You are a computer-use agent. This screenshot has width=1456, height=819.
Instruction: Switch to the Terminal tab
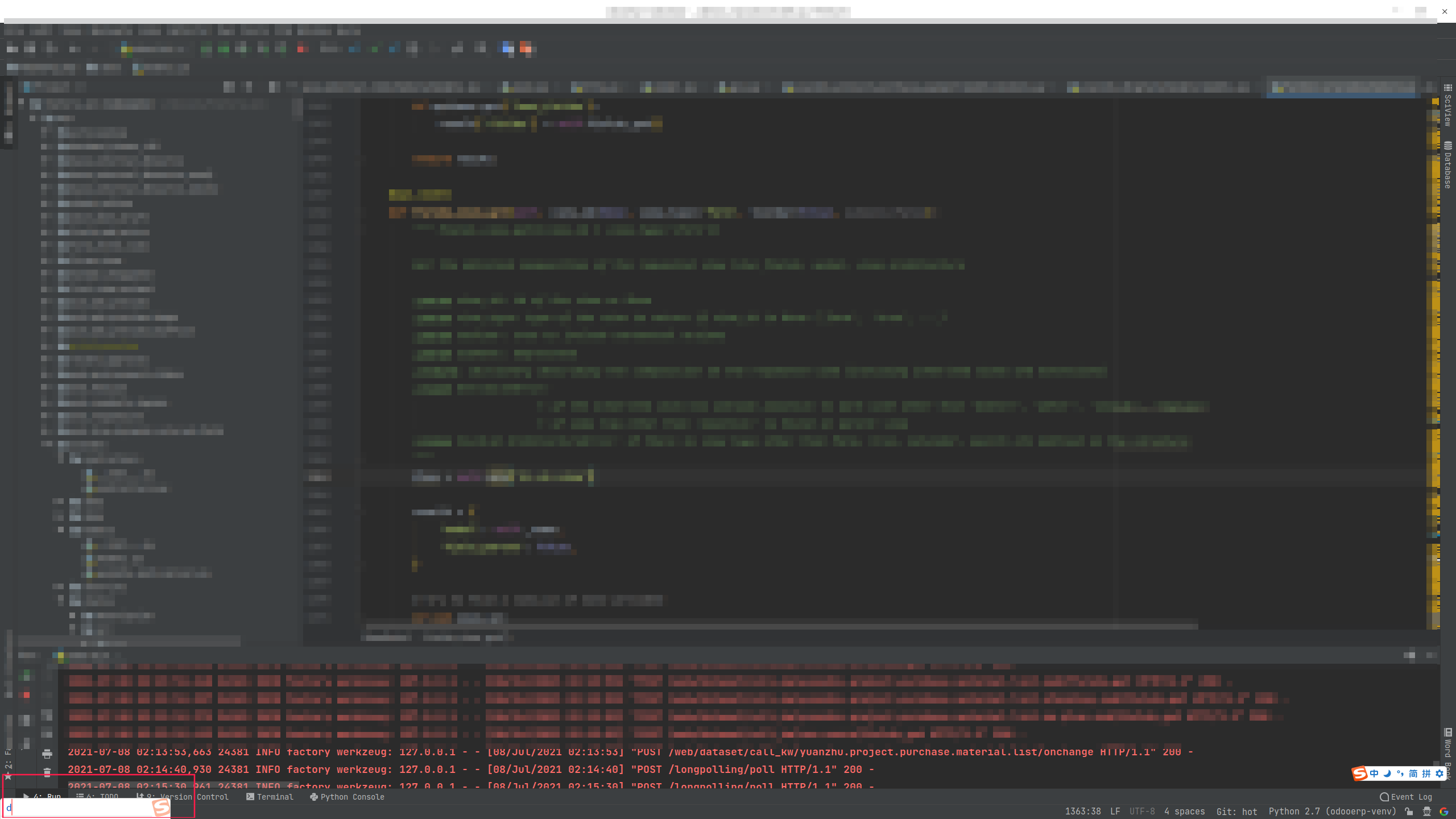pos(270,797)
